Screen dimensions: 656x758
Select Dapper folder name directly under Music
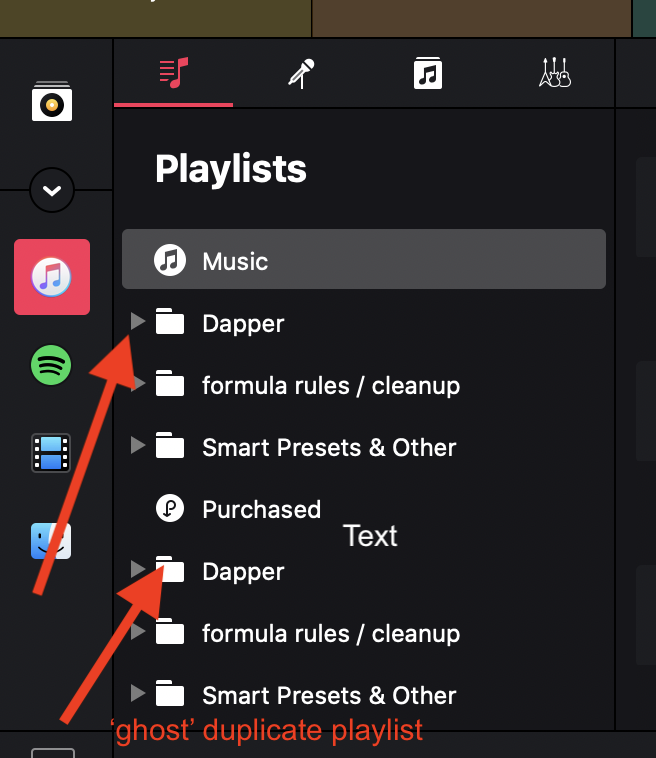pyautogui.click(x=243, y=324)
